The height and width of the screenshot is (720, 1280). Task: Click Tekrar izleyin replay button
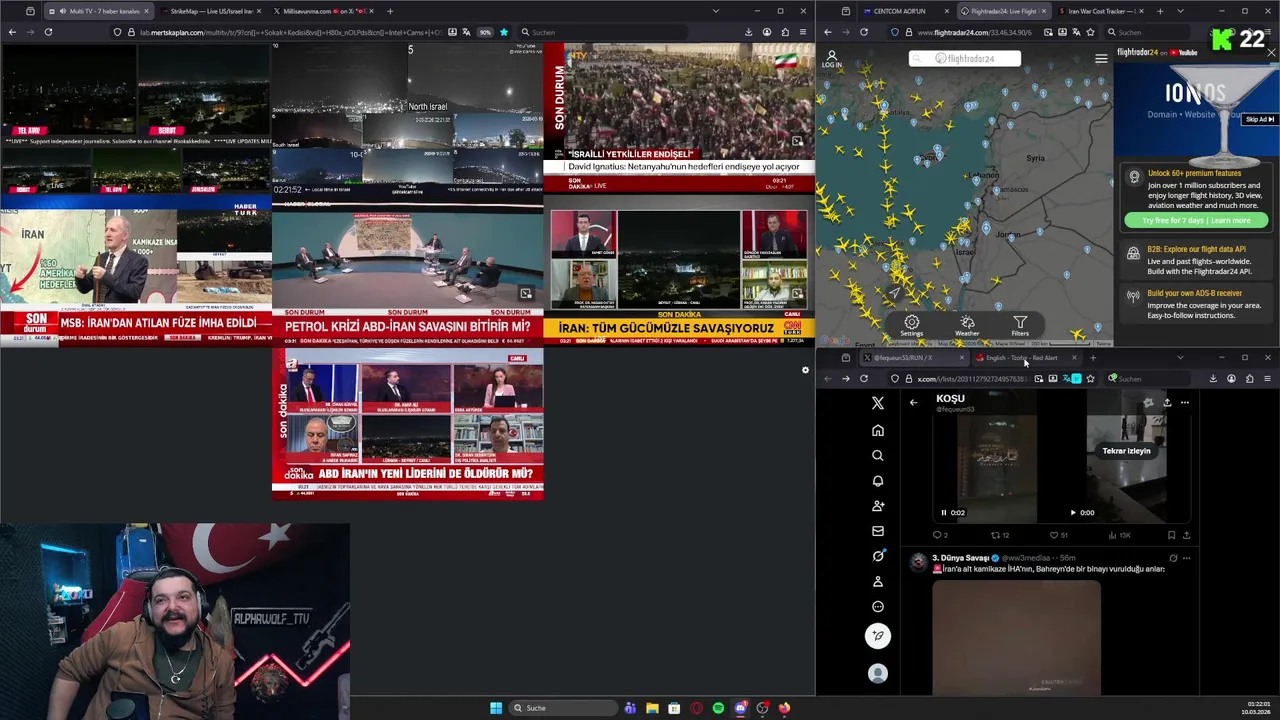(1126, 451)
